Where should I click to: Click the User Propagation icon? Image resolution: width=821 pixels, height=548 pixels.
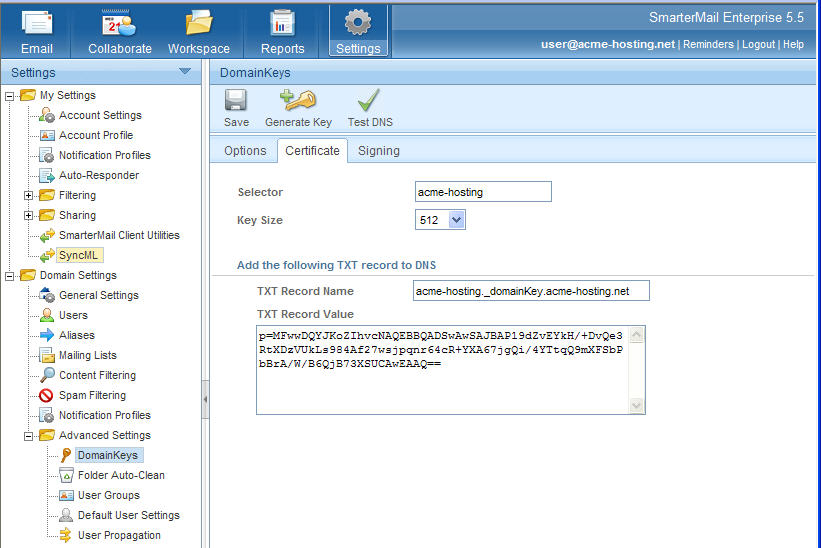pyautogui.click(x=66, y=535)
